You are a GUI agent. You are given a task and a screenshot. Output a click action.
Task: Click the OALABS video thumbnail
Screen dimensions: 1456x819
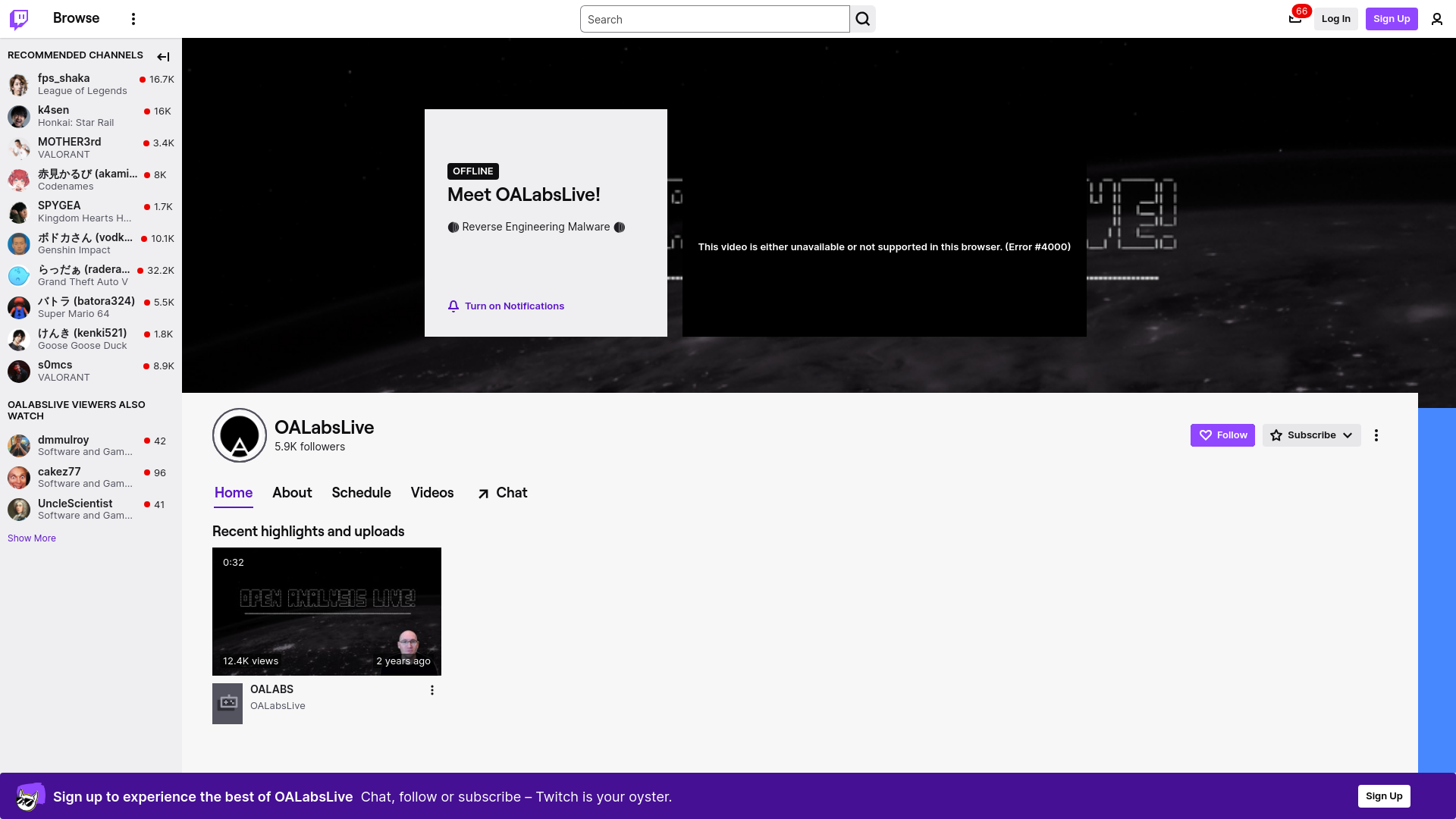(327, 610)
